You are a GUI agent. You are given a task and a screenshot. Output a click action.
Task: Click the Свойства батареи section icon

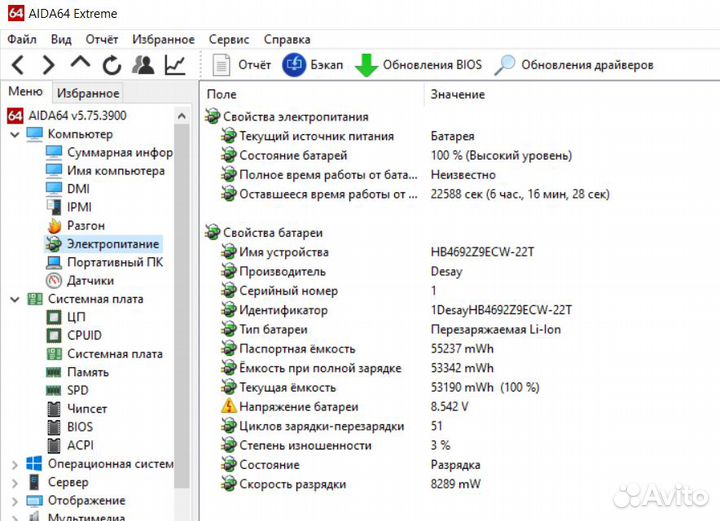coord(212,232)
